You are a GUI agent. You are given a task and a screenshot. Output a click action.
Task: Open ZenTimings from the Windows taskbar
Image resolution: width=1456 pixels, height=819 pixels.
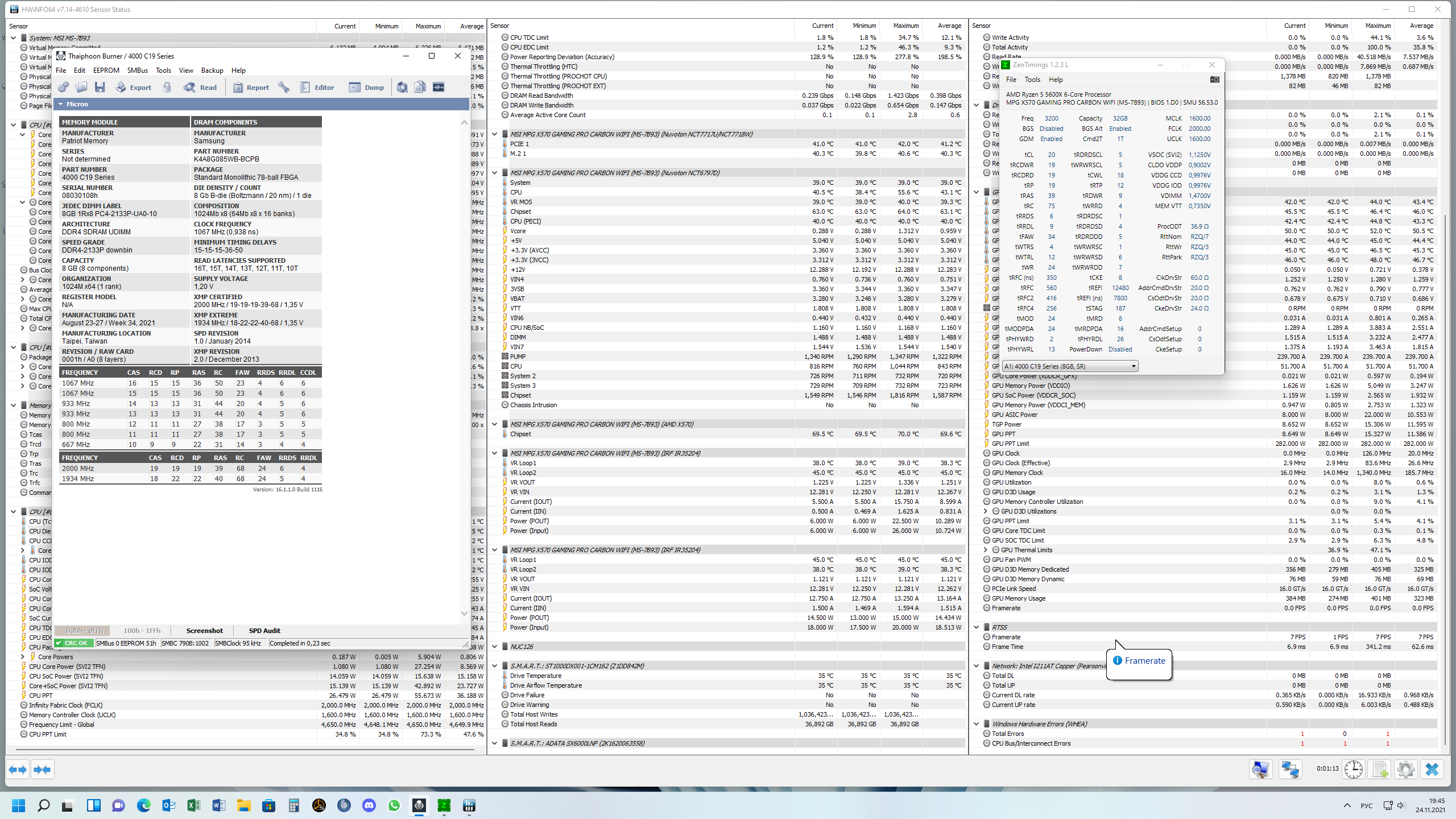(444, 805)
